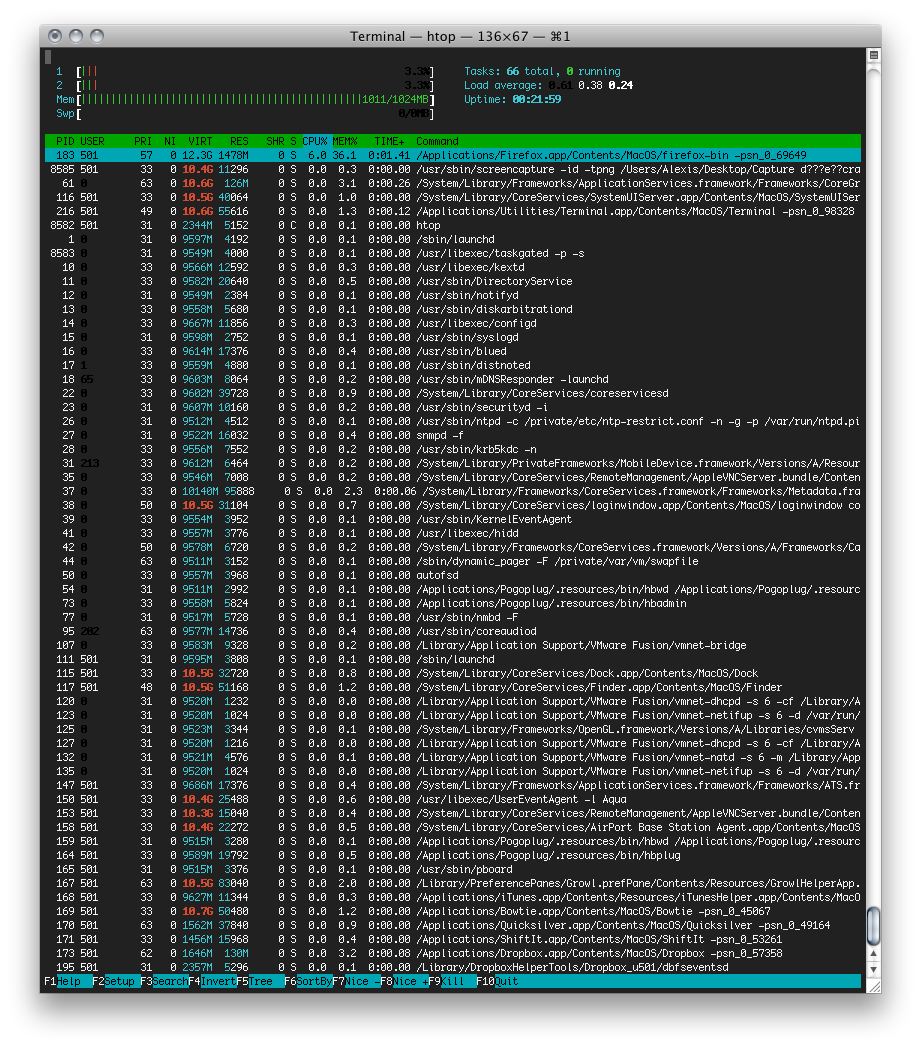The width and height of the screenshot is (921, 1048).
Task: Click the NI column header
Action: click(x=170, y=141)
